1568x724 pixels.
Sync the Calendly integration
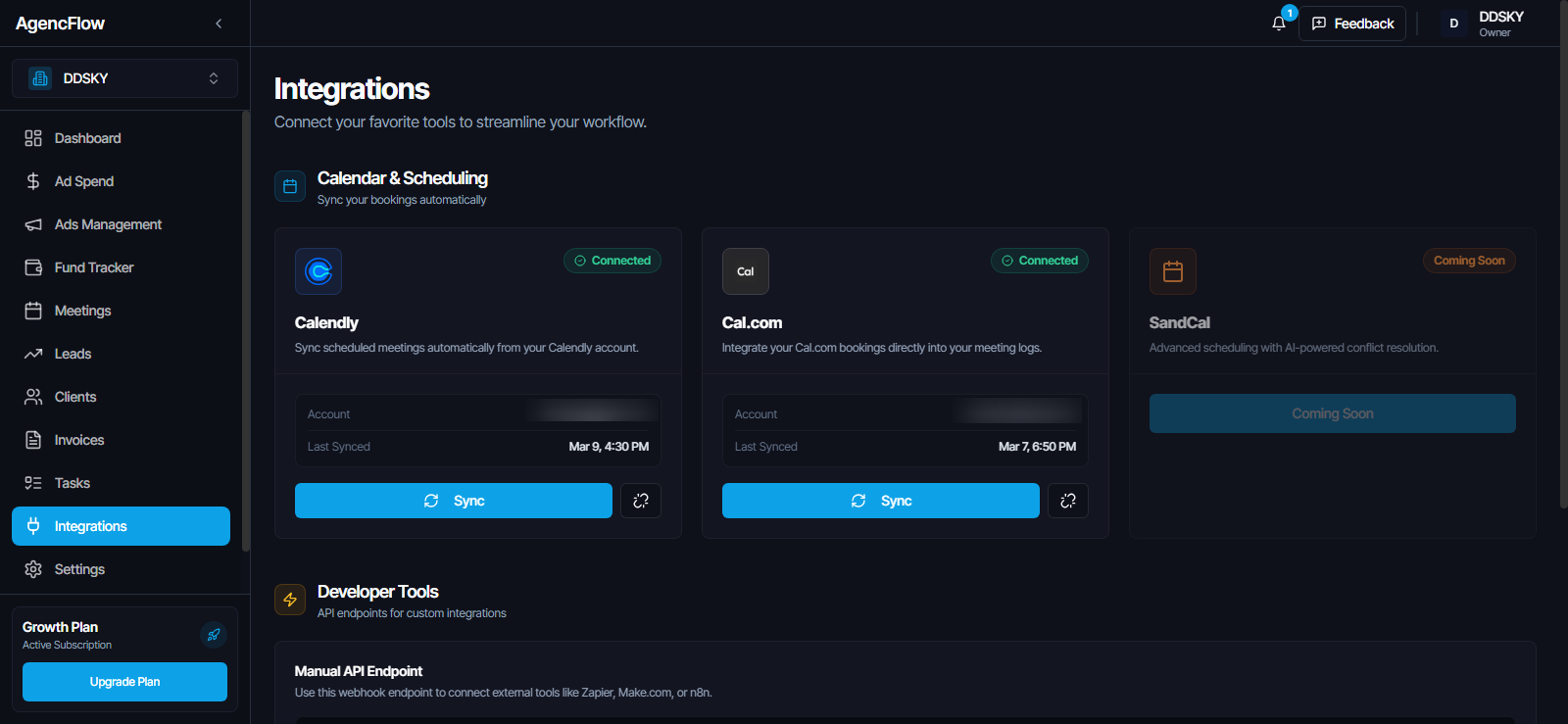click(x=454, y=501)
